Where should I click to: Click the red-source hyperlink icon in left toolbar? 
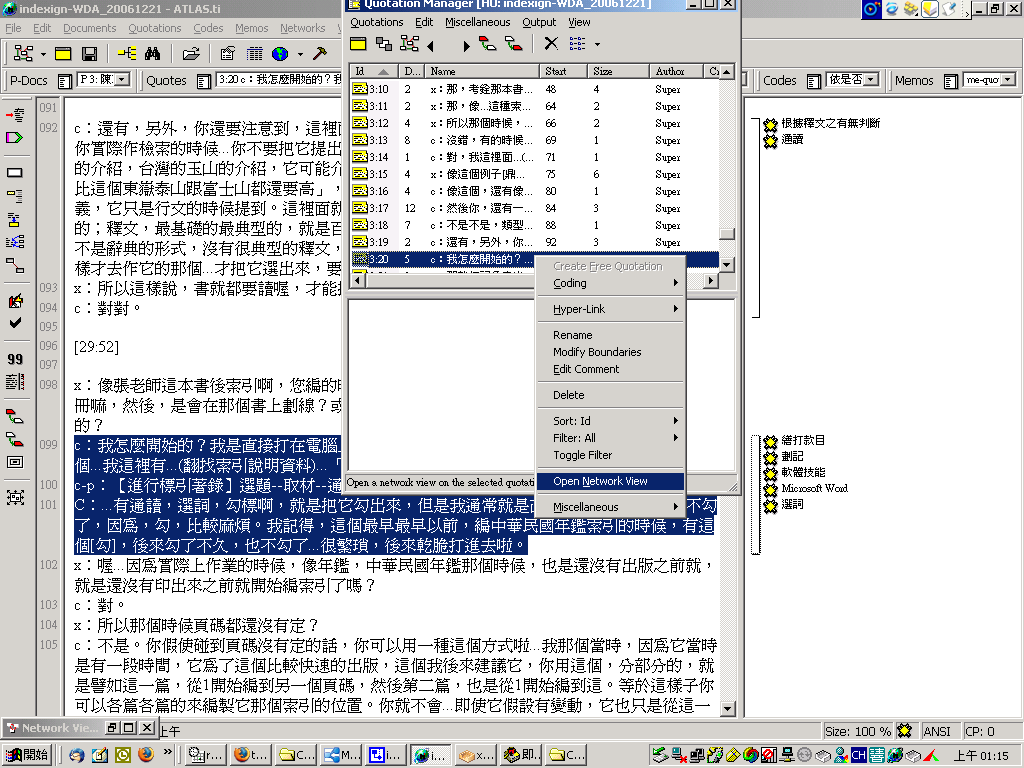[15, 416]
